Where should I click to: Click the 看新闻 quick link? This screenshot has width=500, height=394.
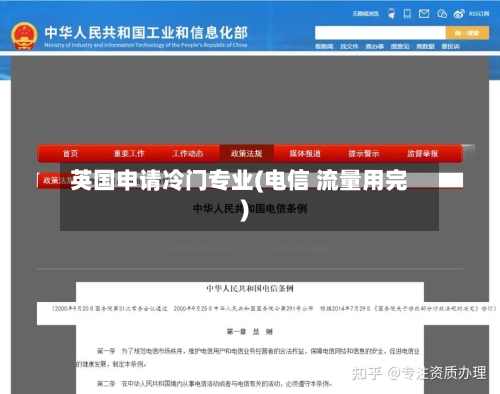[324, 46]
